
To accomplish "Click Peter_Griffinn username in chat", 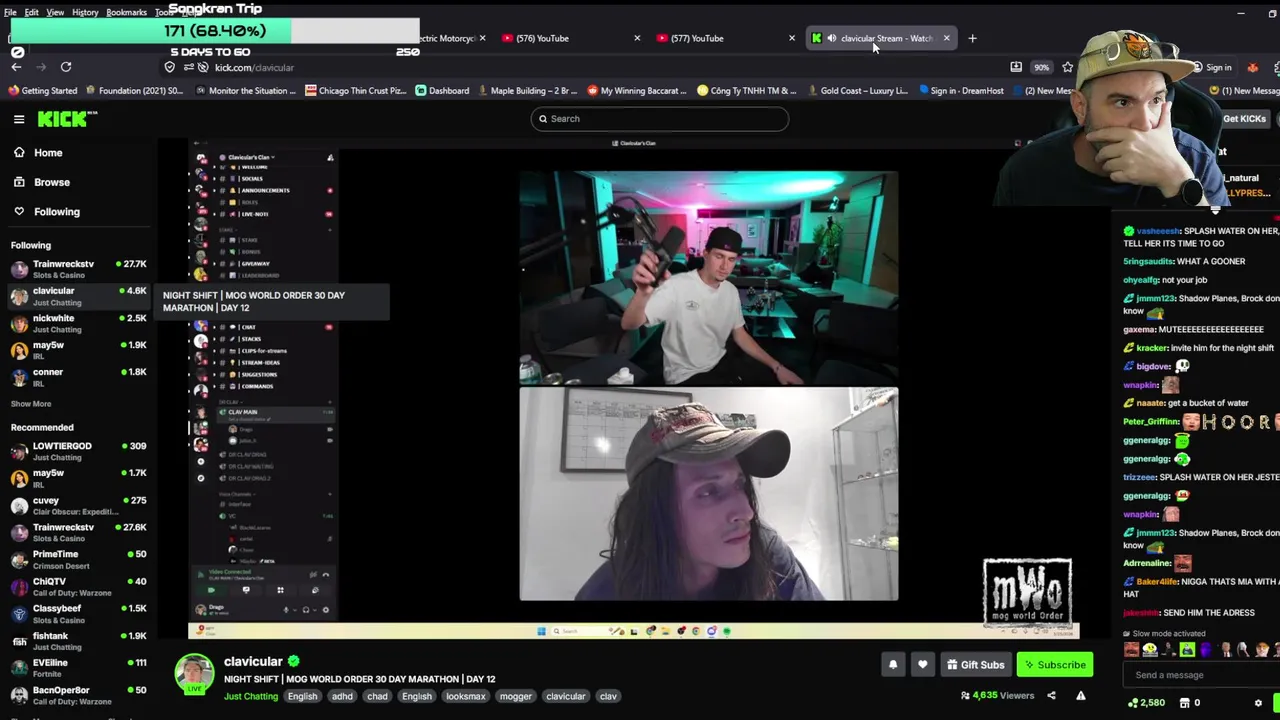I will coord(1151,422).
